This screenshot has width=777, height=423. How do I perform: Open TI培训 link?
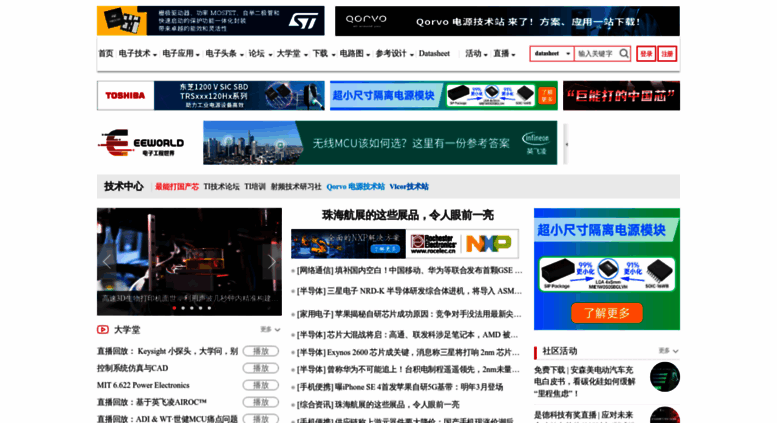(x=255, y=187)
